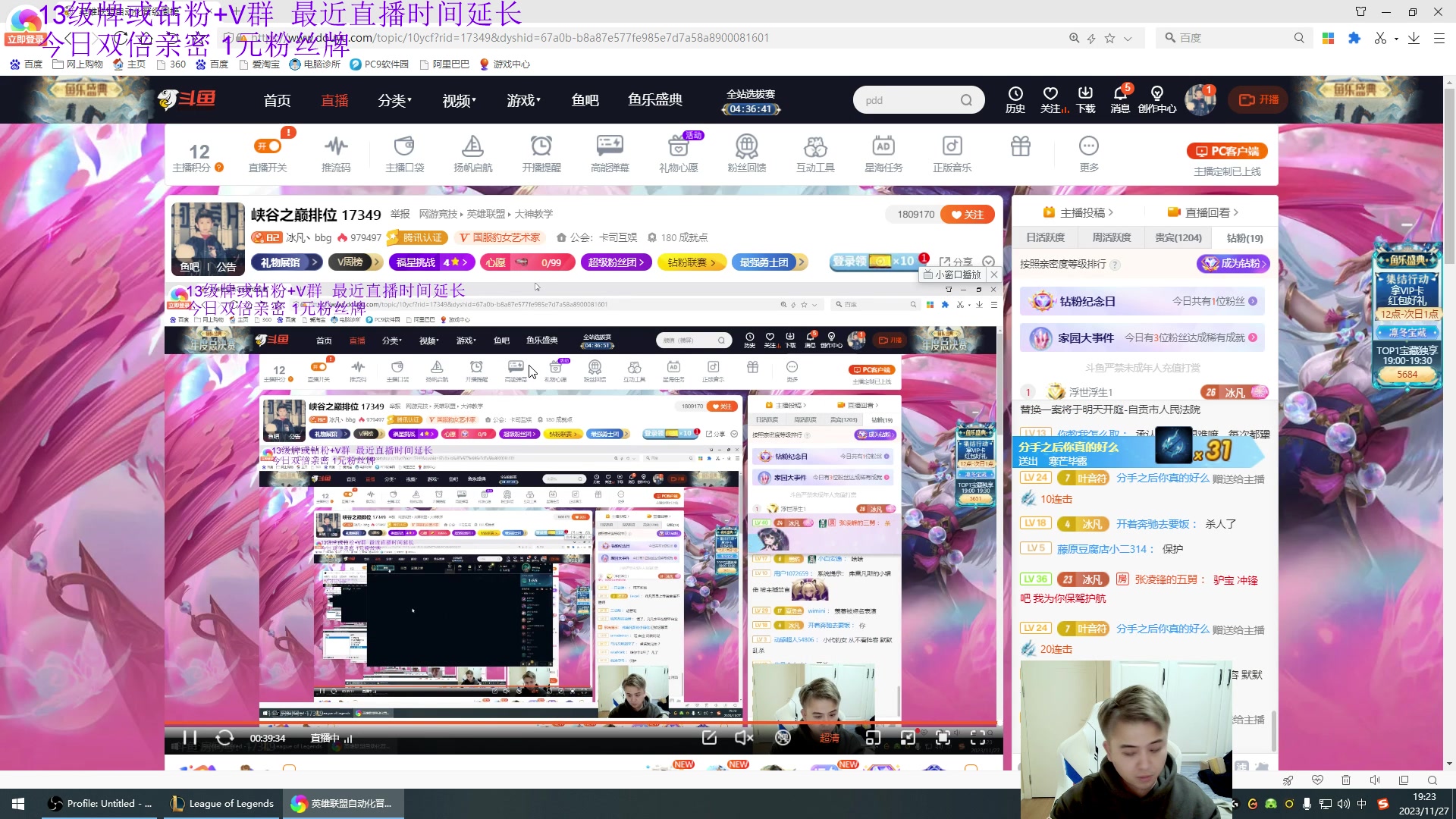Open League of Legends in the taskbar
This screenshot has height=819, width=1456.
tap(221, 803)
